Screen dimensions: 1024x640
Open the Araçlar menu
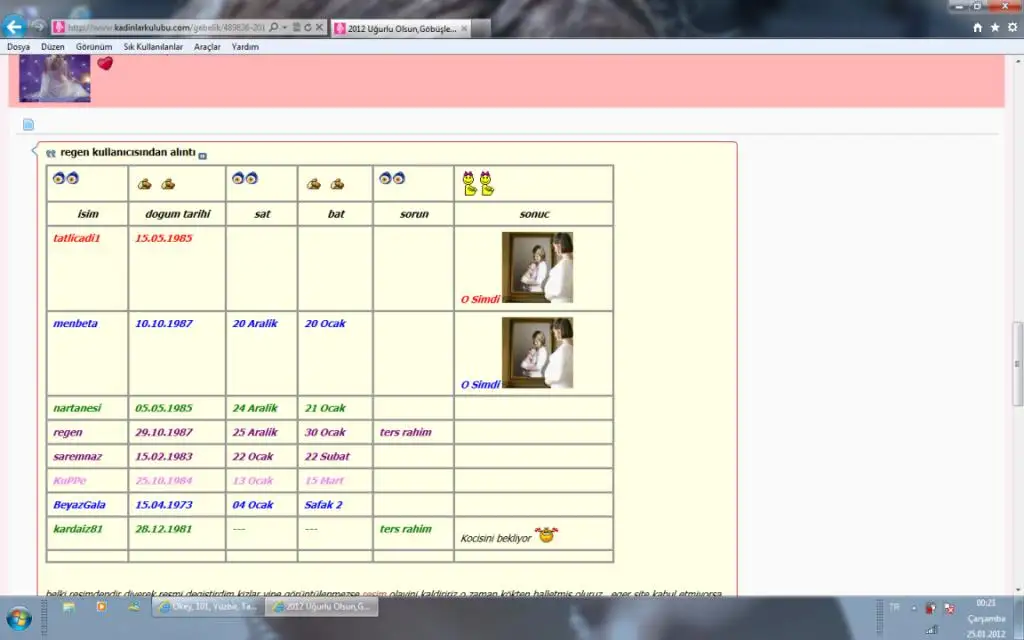tap(207, 47)
